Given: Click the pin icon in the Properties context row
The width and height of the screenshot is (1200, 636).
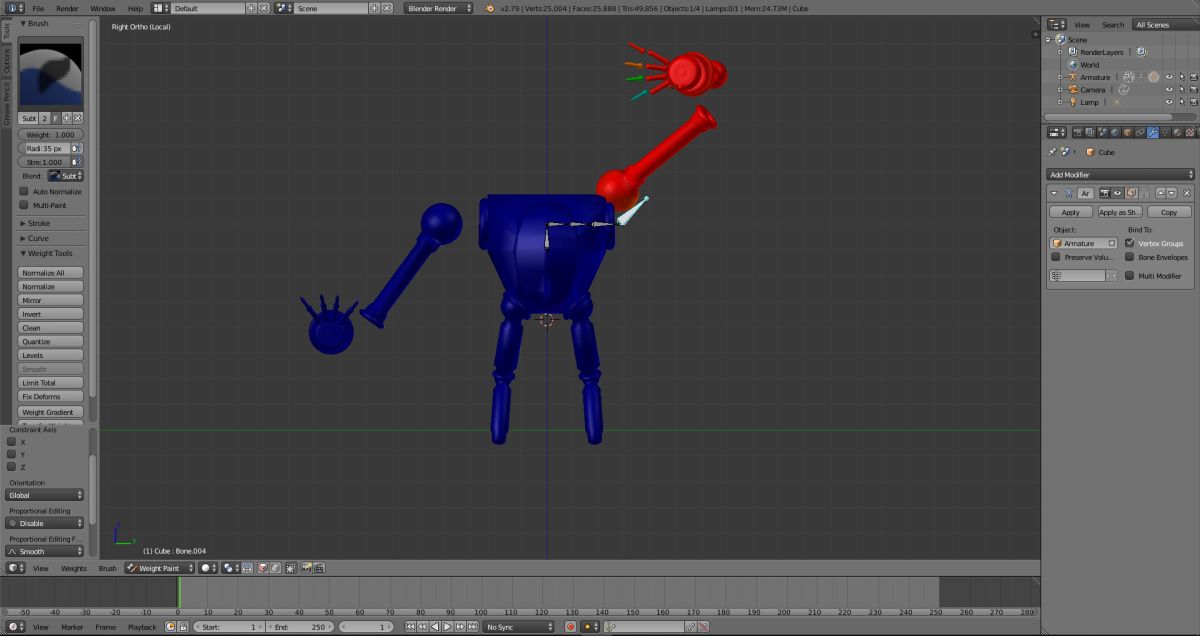Looking at the screenshot, I should tap(1052, 152).
